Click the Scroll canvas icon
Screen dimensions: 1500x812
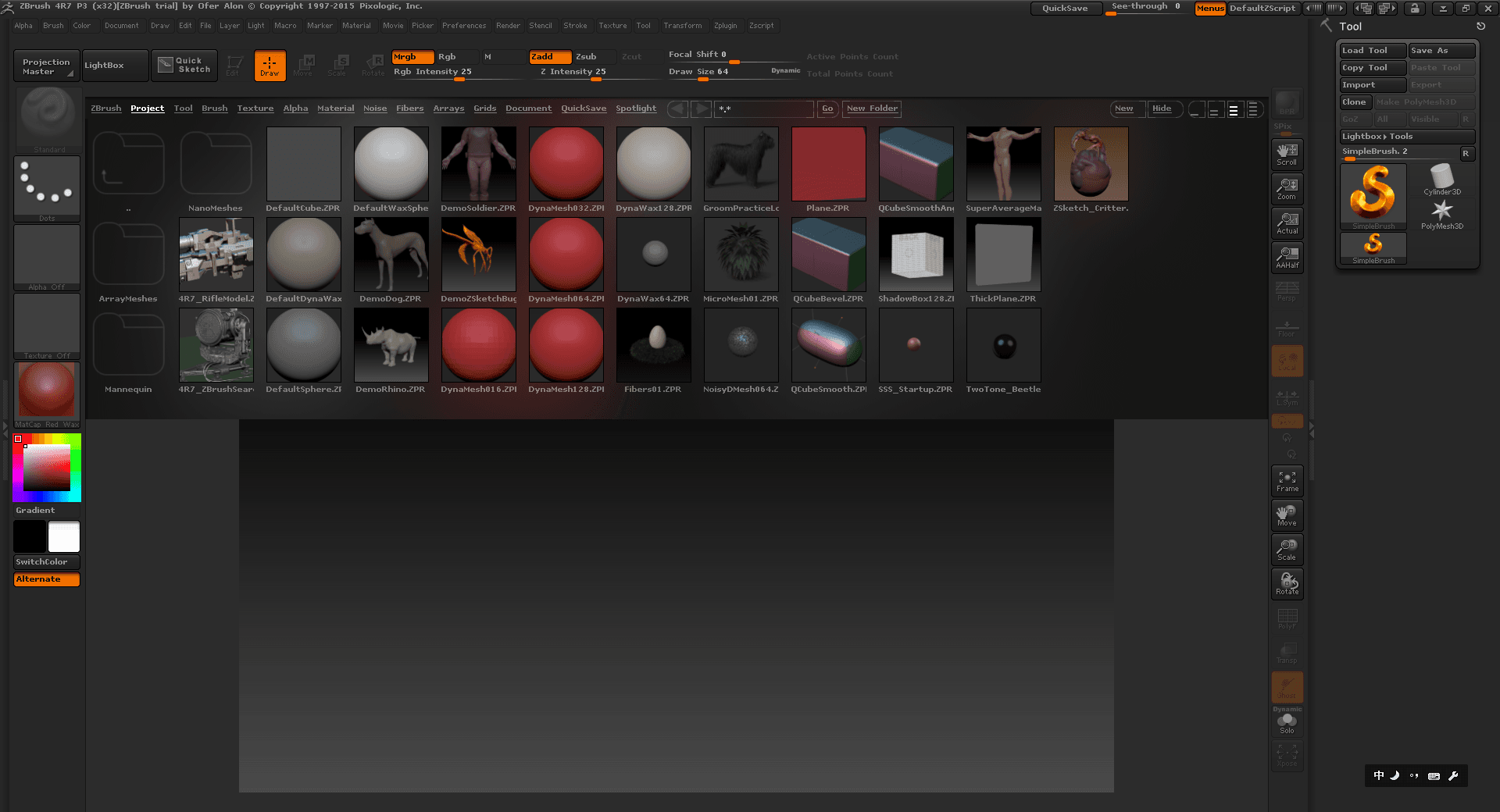(x=1287, y=154)
